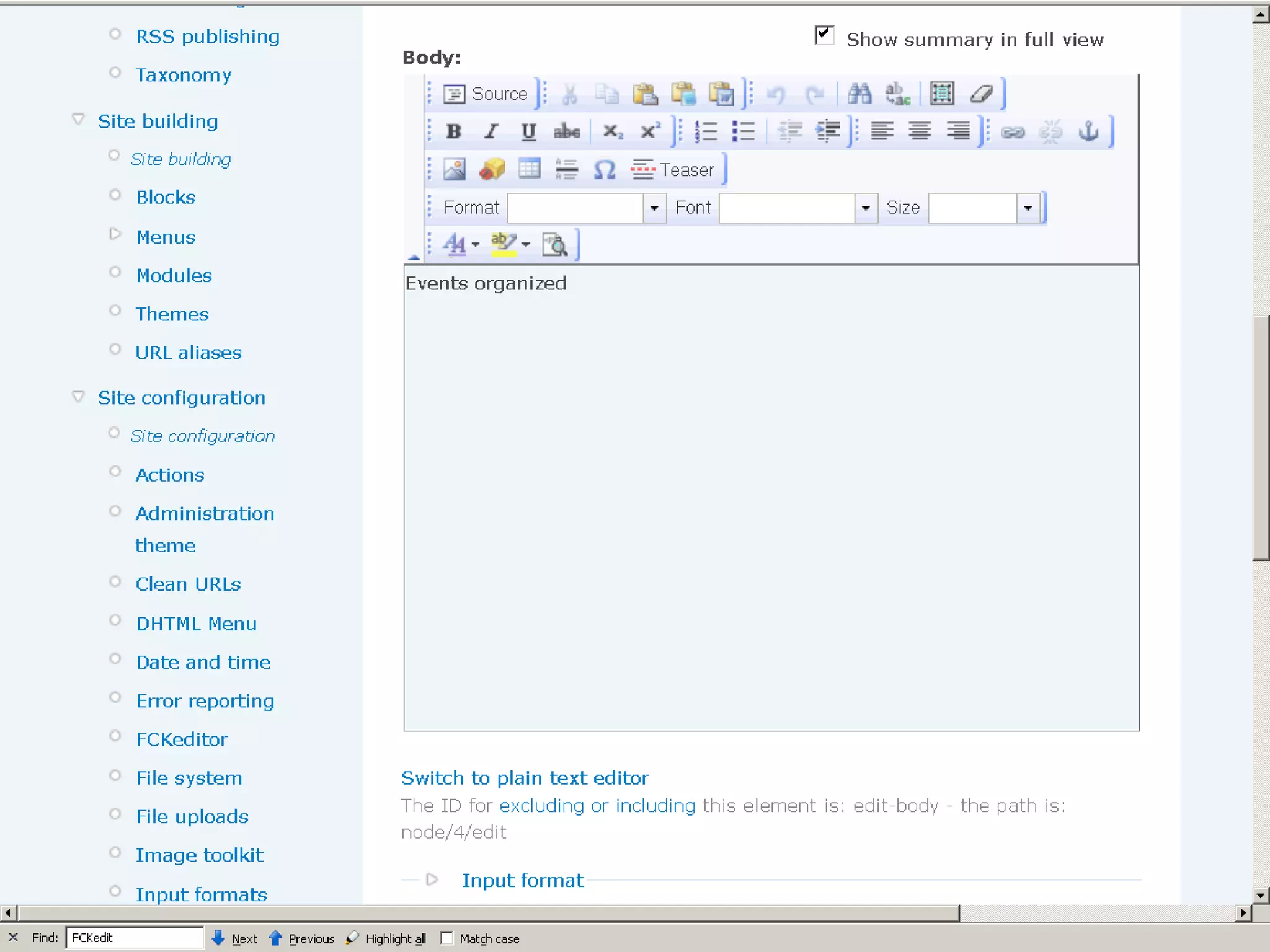Open the special character Omega icon
This screenshot has height=952, width=1270.
pos(604,169)
